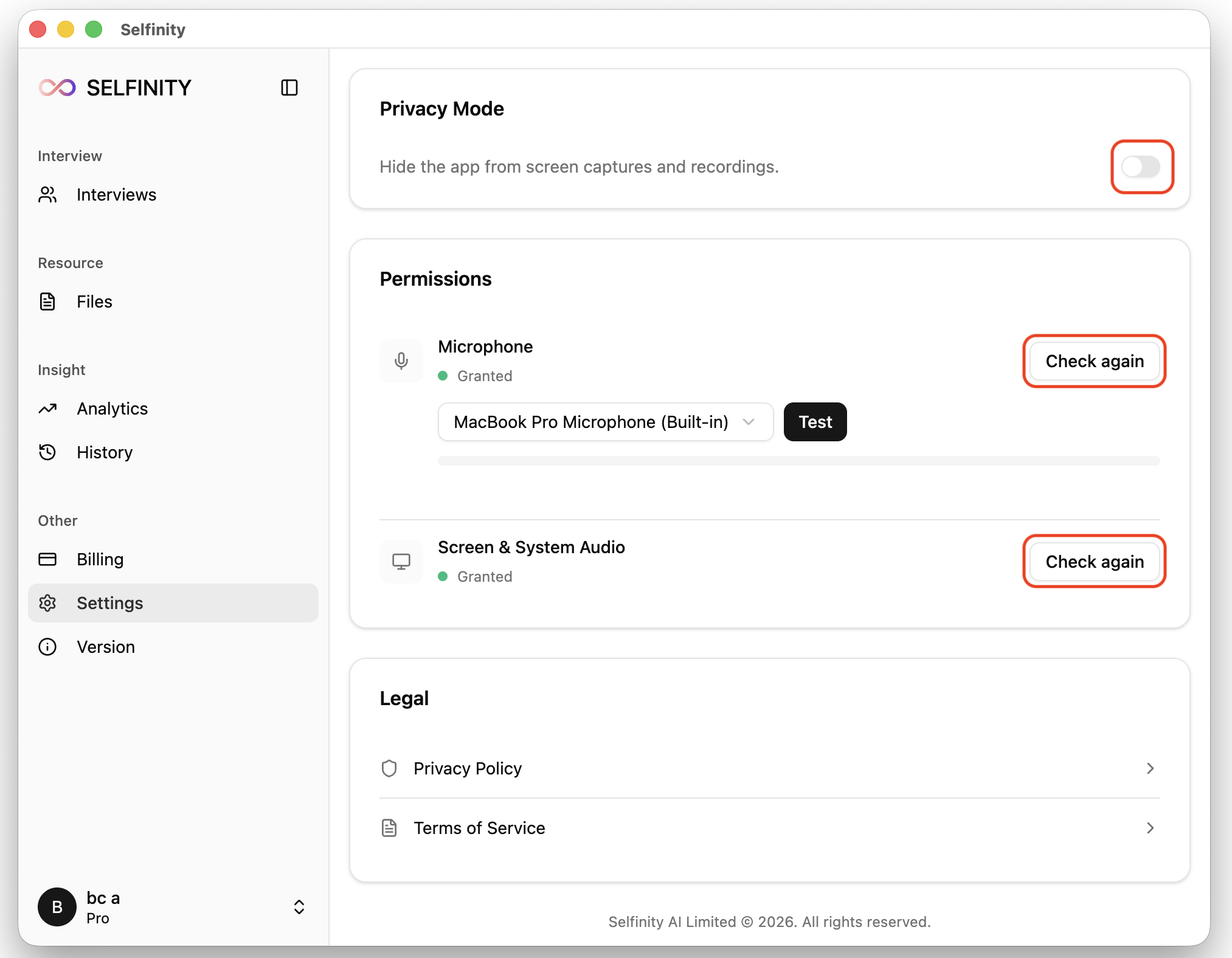Click the Billing card icon

pos(47,559)
